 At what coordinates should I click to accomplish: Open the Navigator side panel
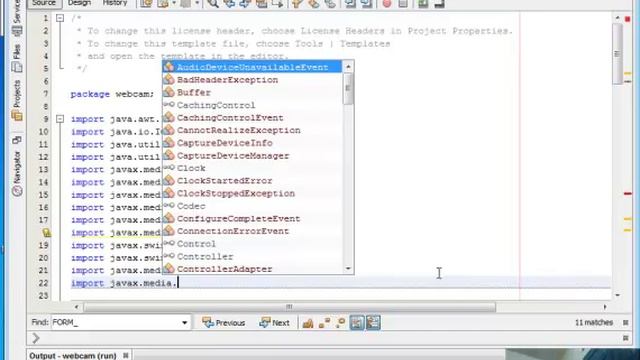point(17,173)
